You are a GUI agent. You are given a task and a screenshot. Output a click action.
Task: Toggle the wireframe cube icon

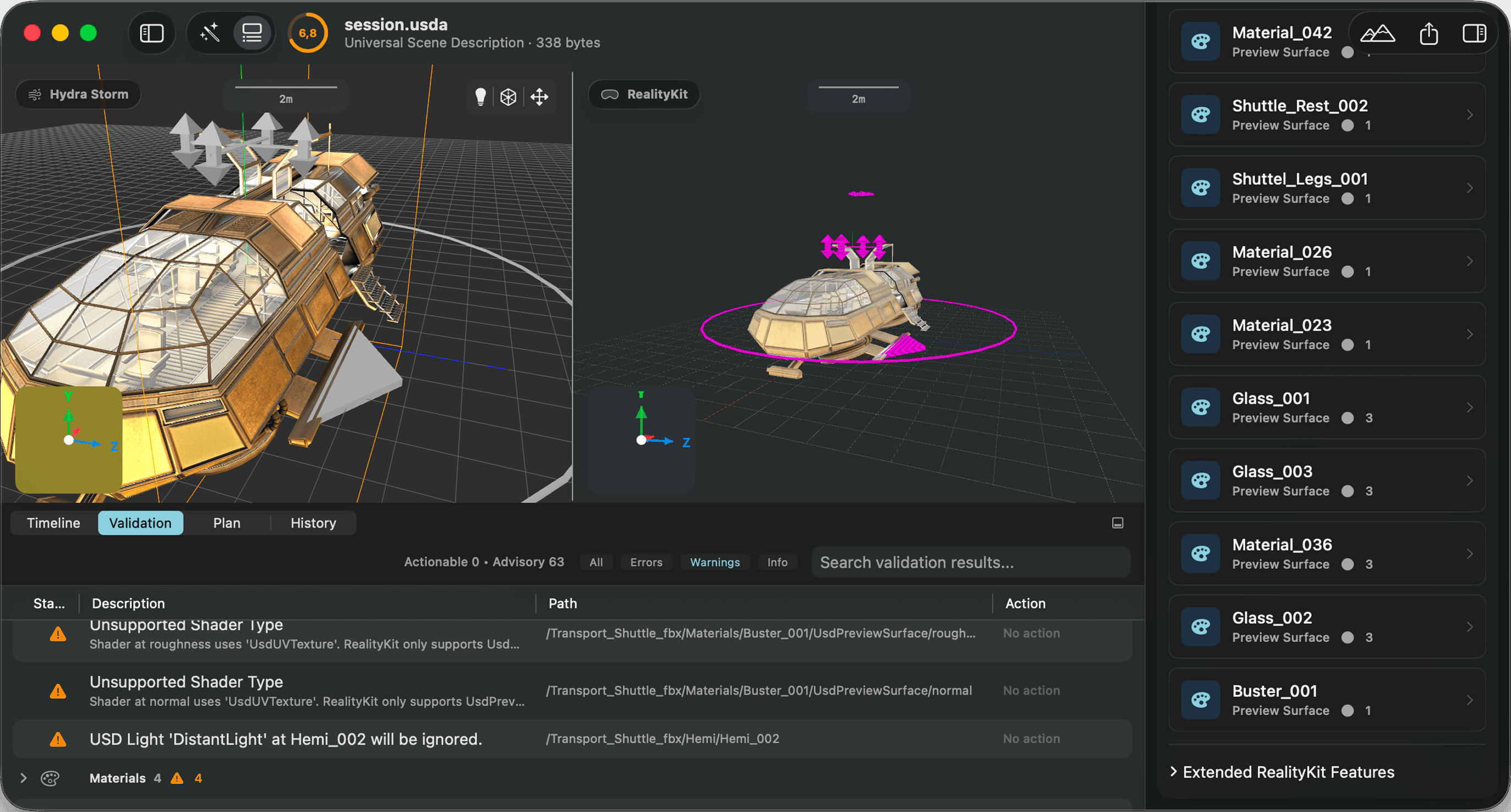click(508, 97)
